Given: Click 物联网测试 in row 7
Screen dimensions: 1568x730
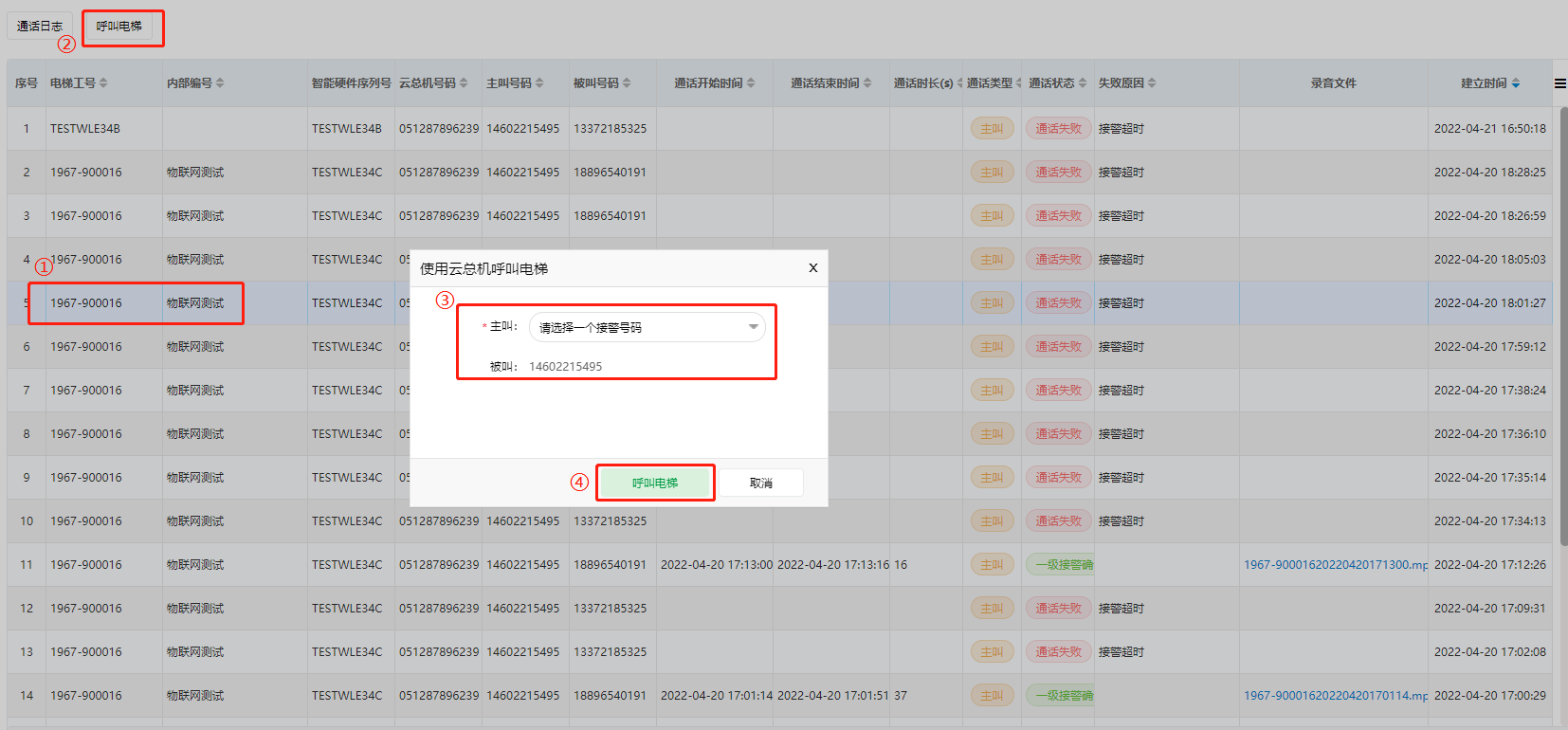Looking at the screenshot, I should coord(195,391).
